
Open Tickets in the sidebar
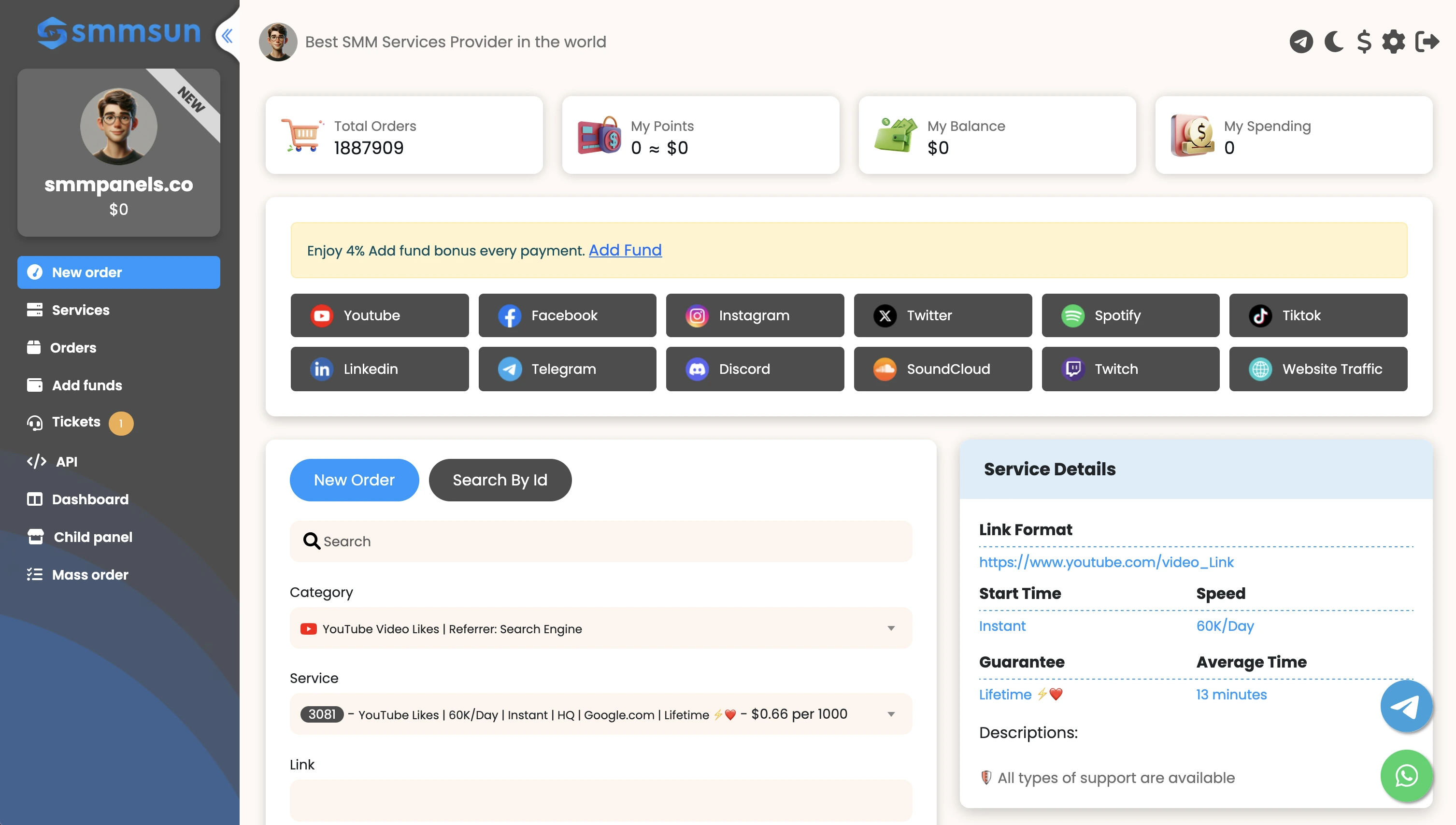coord(76,422)
